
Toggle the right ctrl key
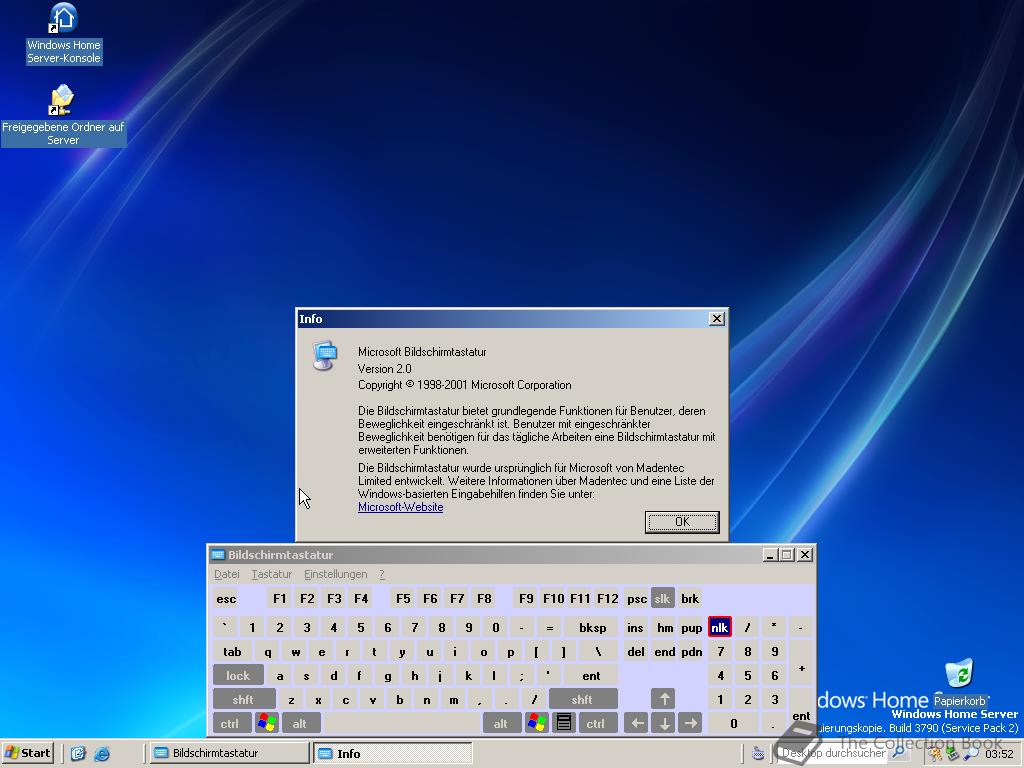pos(596,723)
